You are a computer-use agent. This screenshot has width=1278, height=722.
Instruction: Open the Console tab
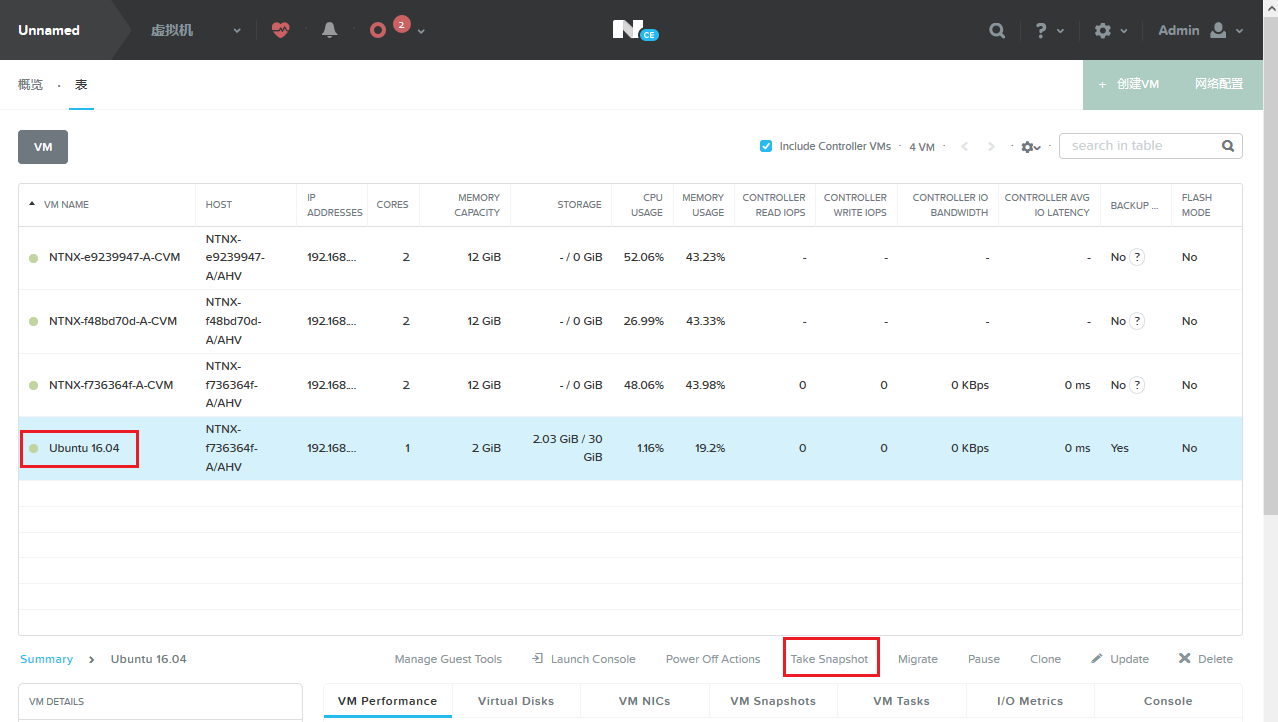click(x=1168, y=701)
